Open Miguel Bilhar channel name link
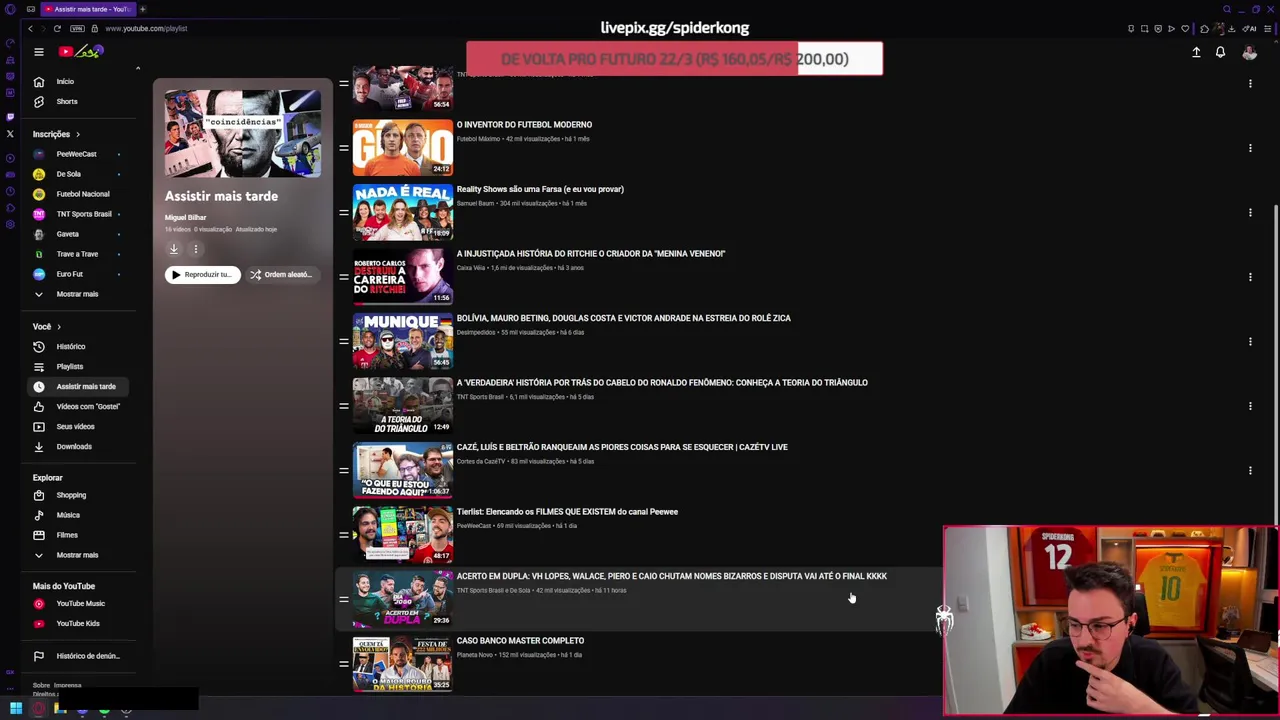 pos(185,217)
